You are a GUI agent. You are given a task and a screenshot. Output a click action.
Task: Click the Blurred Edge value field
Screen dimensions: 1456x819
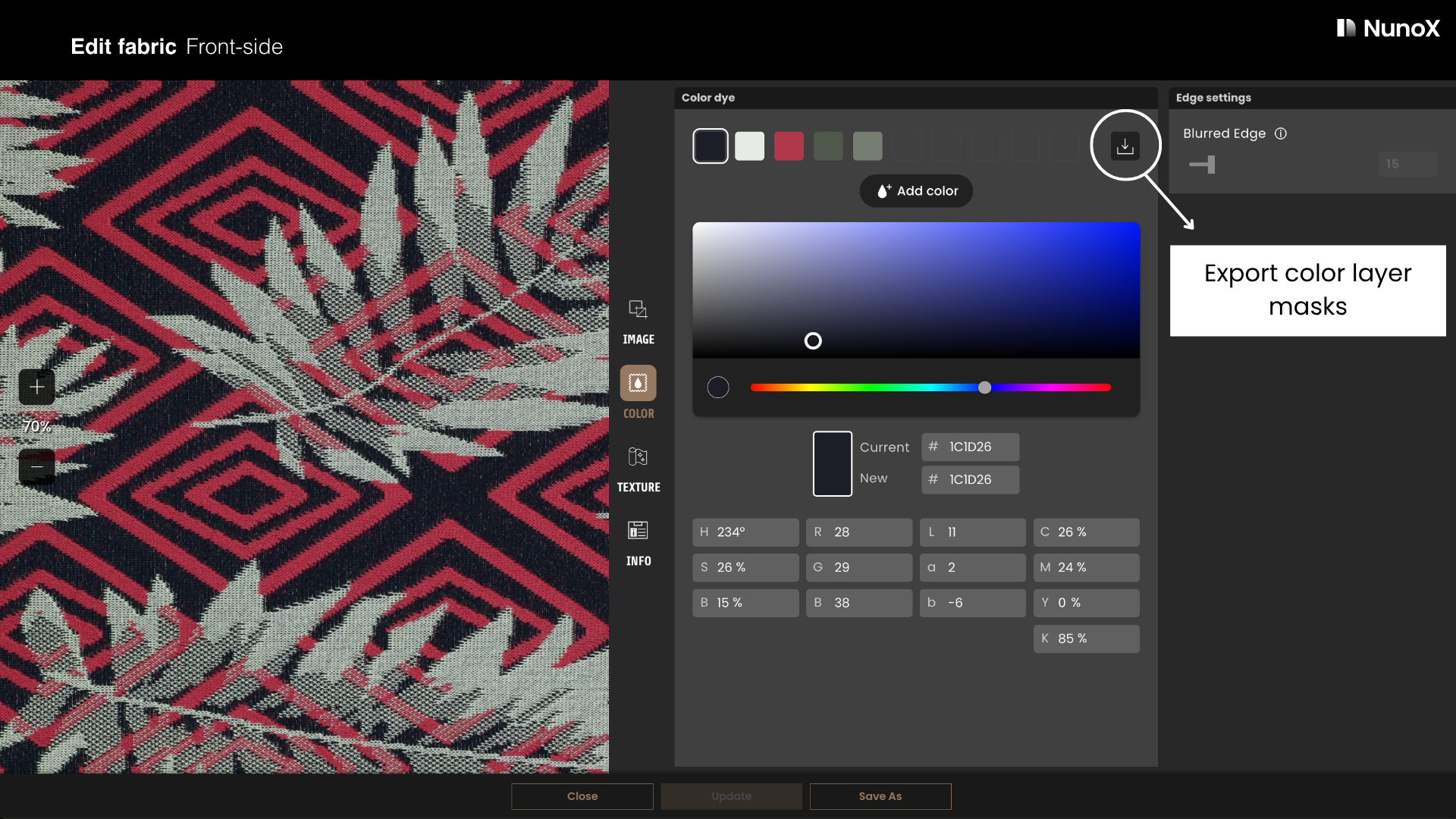pyautogui.click(x=1407, y=165)
